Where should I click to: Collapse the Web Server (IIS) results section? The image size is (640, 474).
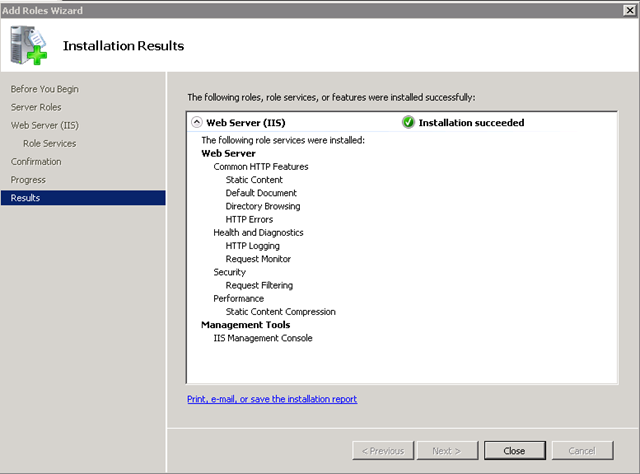pos(195,123)
